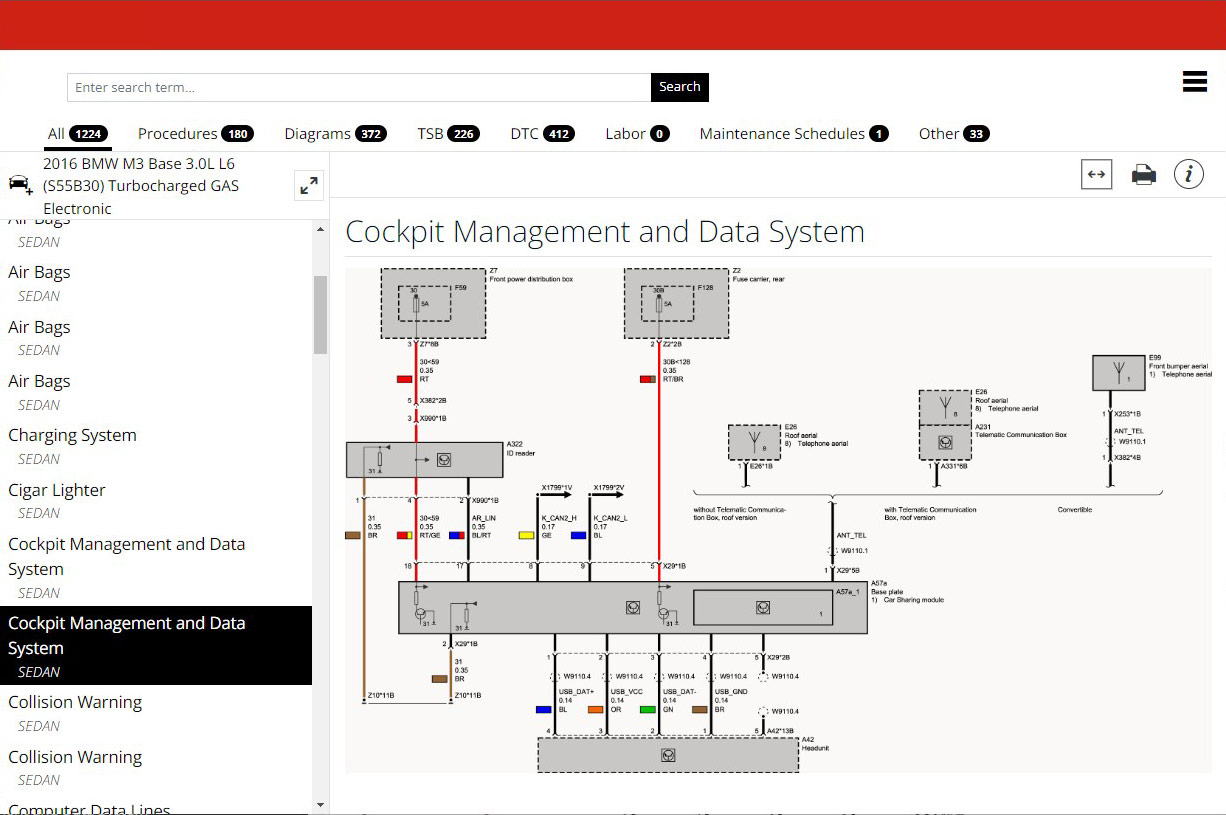Toggle the fit-width arrows icon
This screenshot has width=1226, height=815.
(1096, 175)
